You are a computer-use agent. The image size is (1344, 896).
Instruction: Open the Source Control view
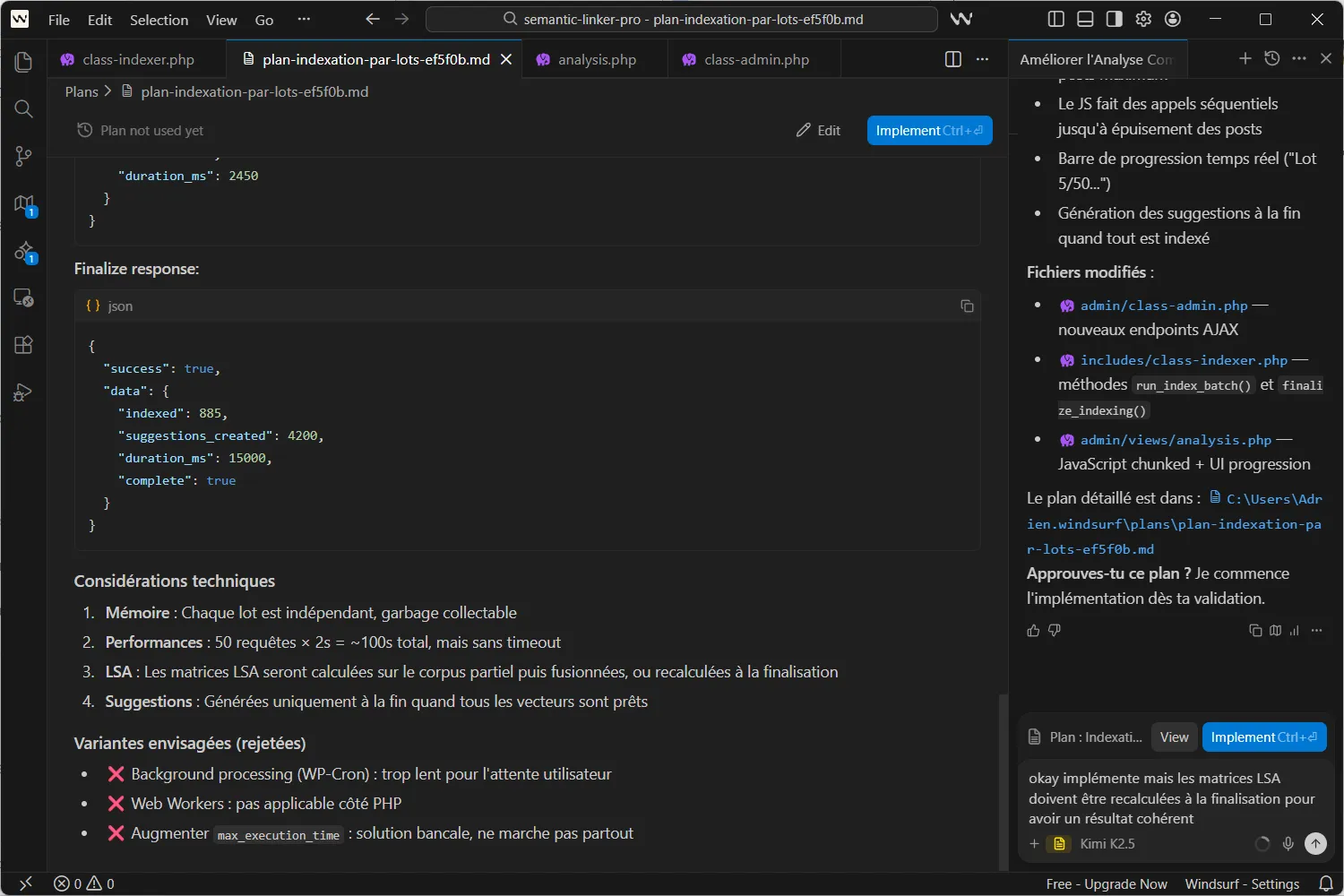point(24,157)
